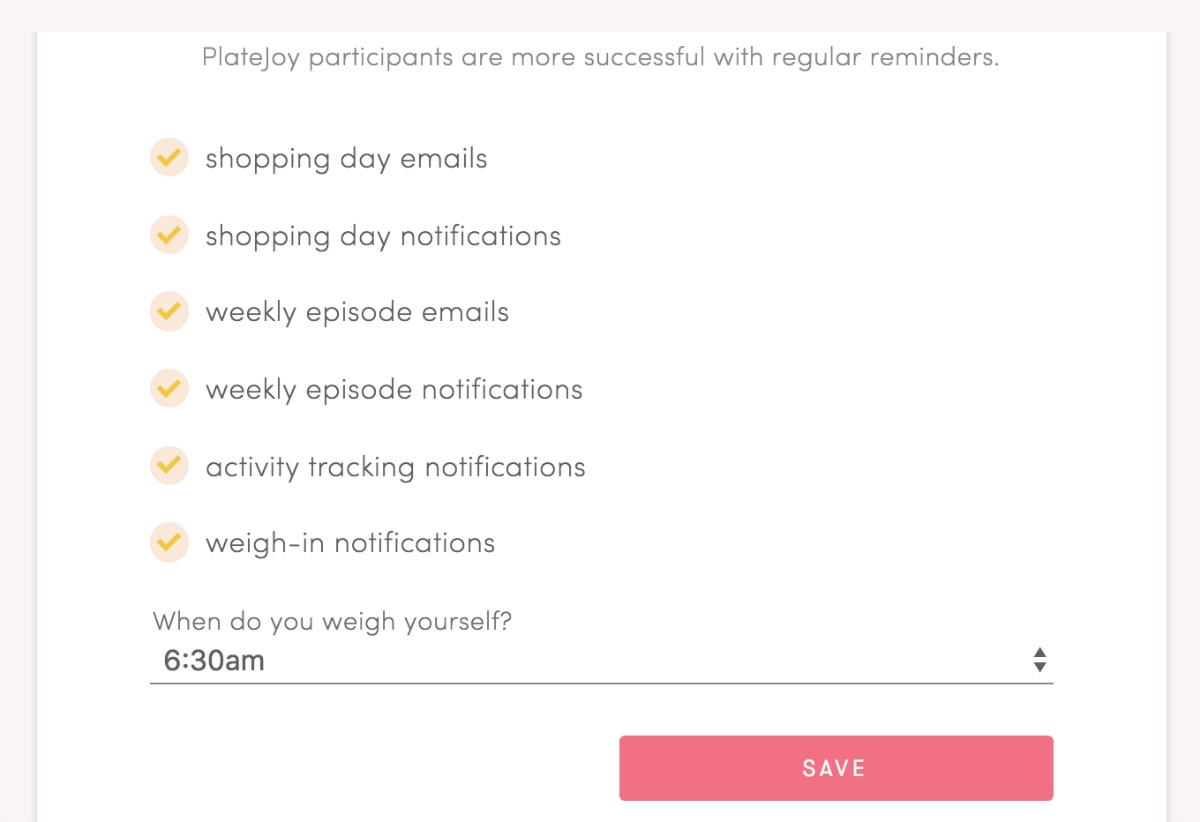
Task: Select the "shopping day notifications" label text
Action: [x=383, y=236]
